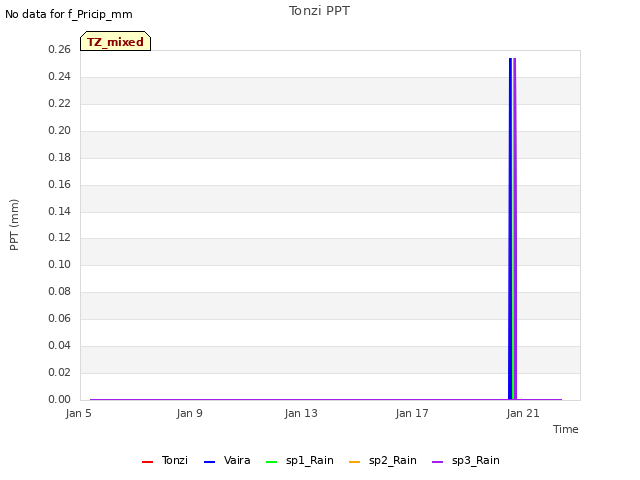This screenshot has width=640, height=480.
Task: Click the PPT (mm) y-axis label
Action: click(x=14, y=225)
